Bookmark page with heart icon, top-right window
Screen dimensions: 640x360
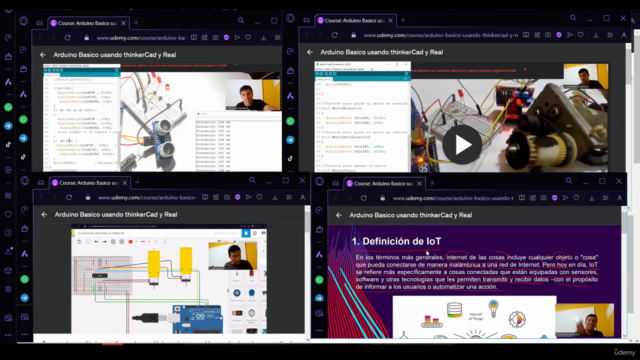pos(580,35)
